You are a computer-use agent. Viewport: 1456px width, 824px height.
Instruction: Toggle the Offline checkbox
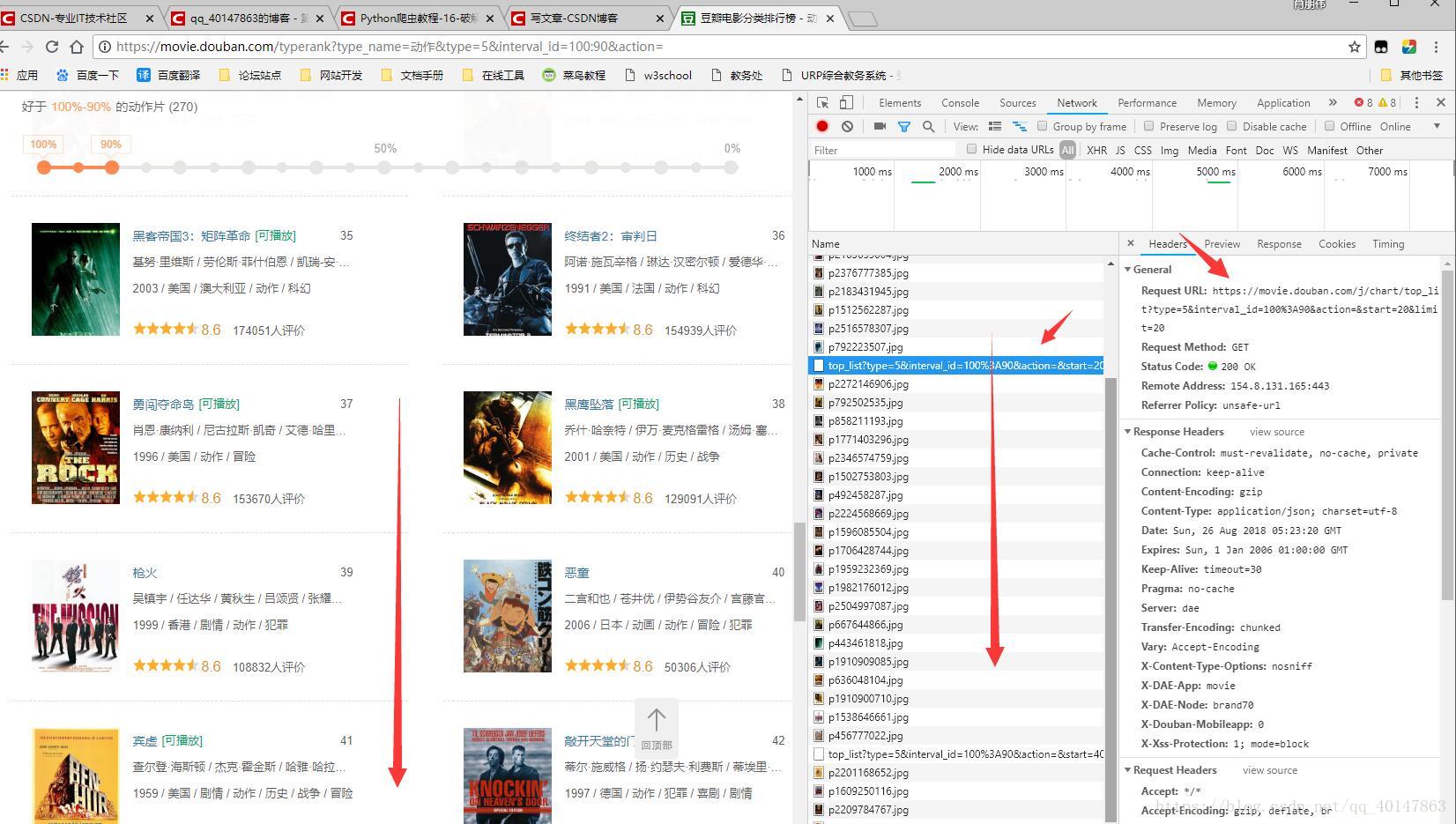click(1329, 126)
